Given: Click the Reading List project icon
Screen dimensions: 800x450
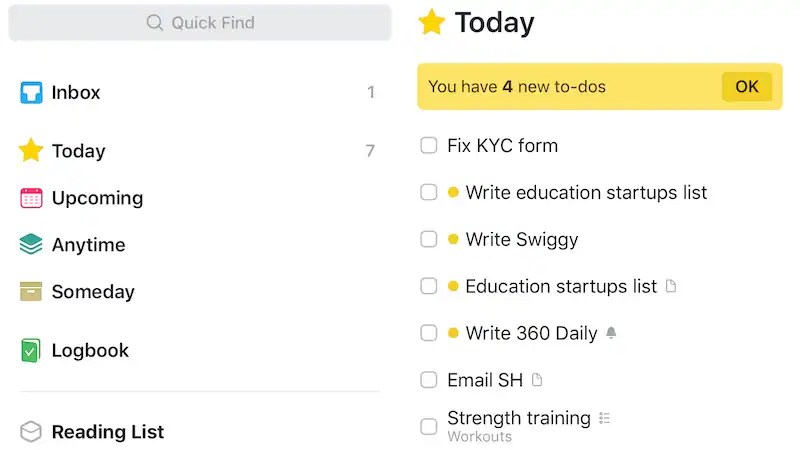Looking at the screenshot, I should coord(31,432).
